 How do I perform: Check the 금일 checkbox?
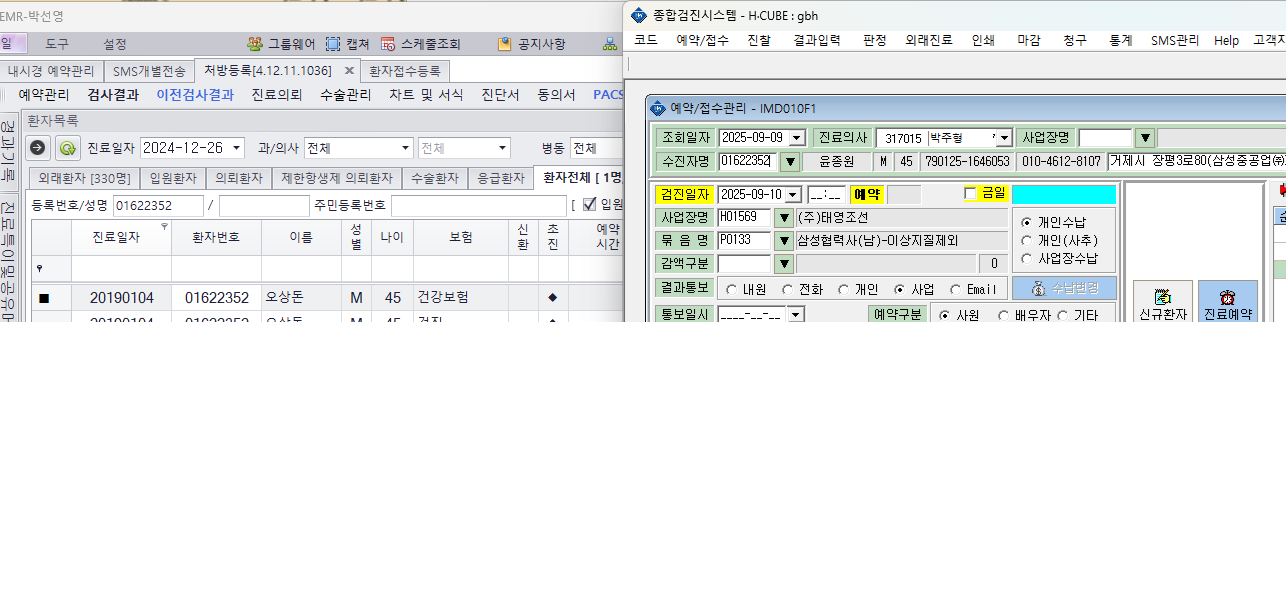tap(970, 194)
